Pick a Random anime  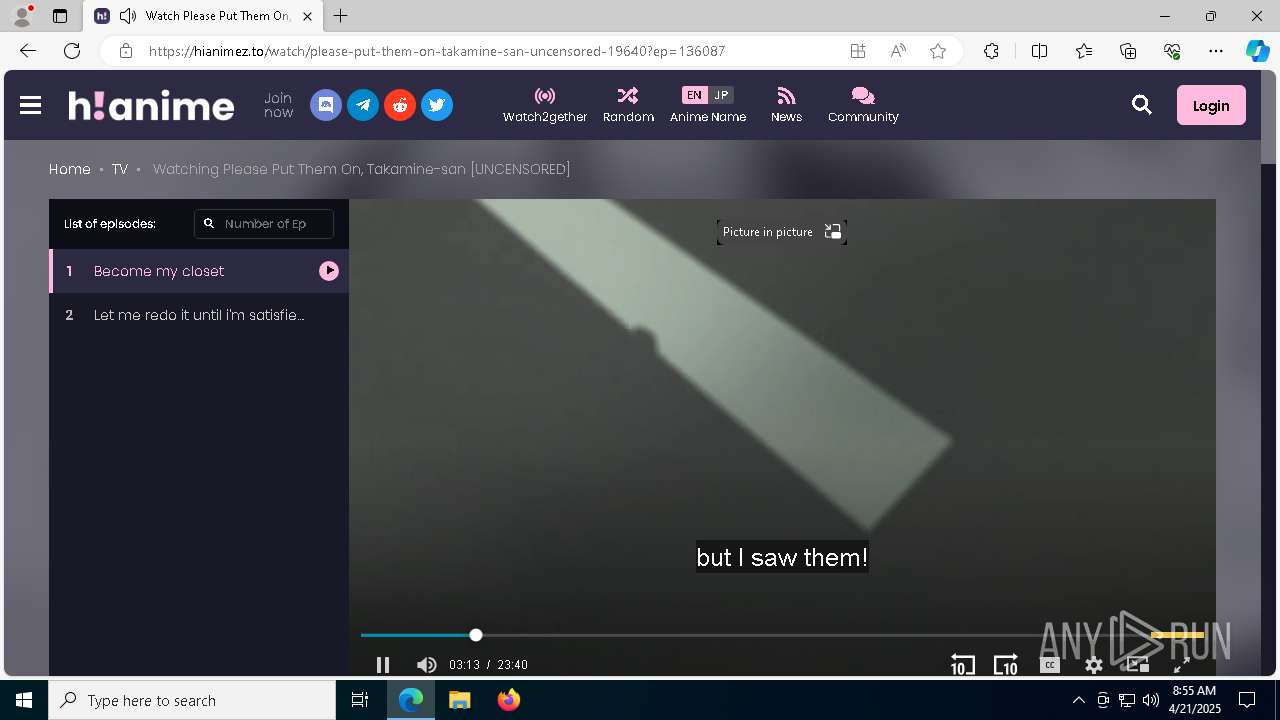(x=628, y=105)
